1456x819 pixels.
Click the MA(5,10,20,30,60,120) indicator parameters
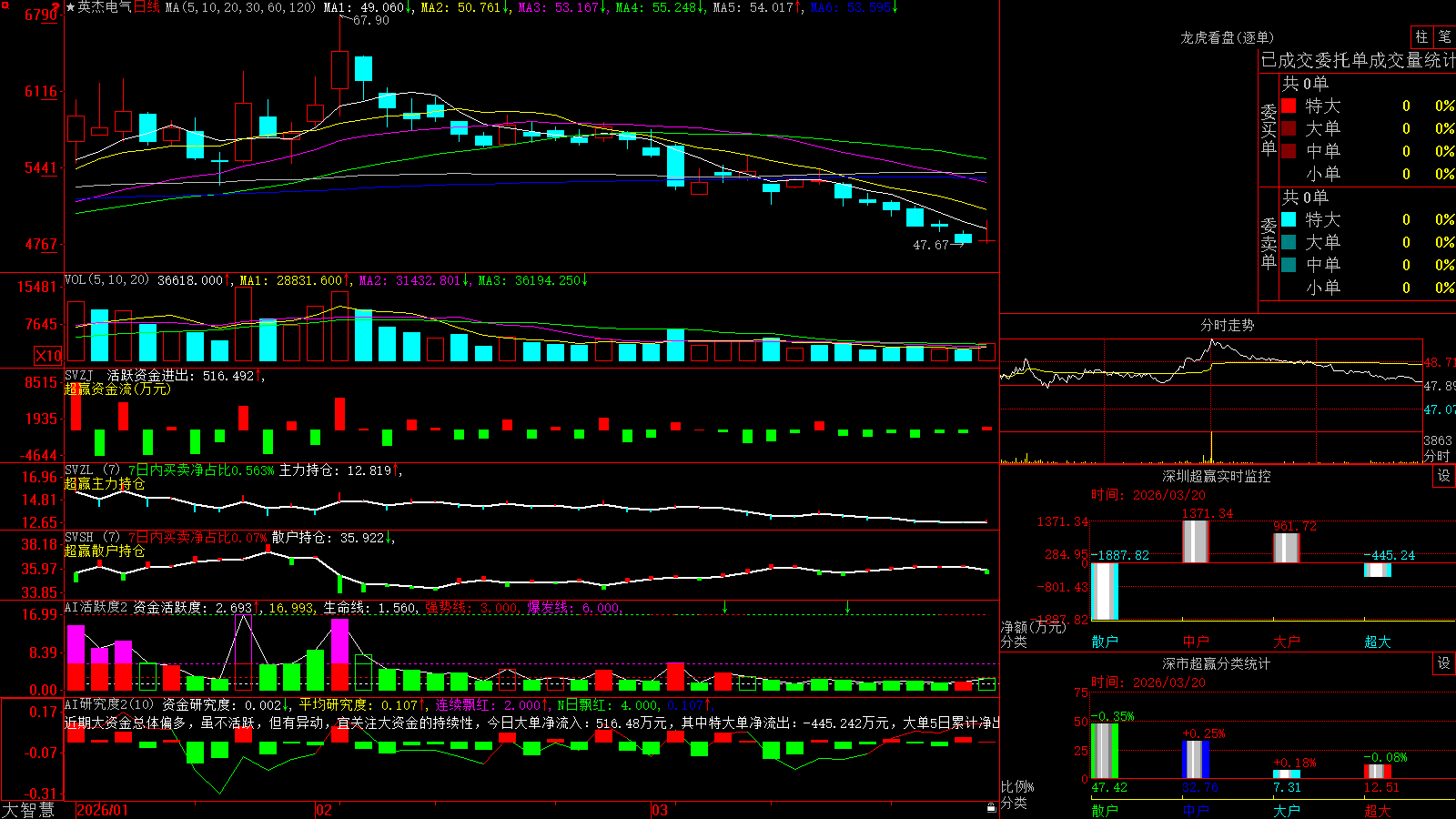240,7
